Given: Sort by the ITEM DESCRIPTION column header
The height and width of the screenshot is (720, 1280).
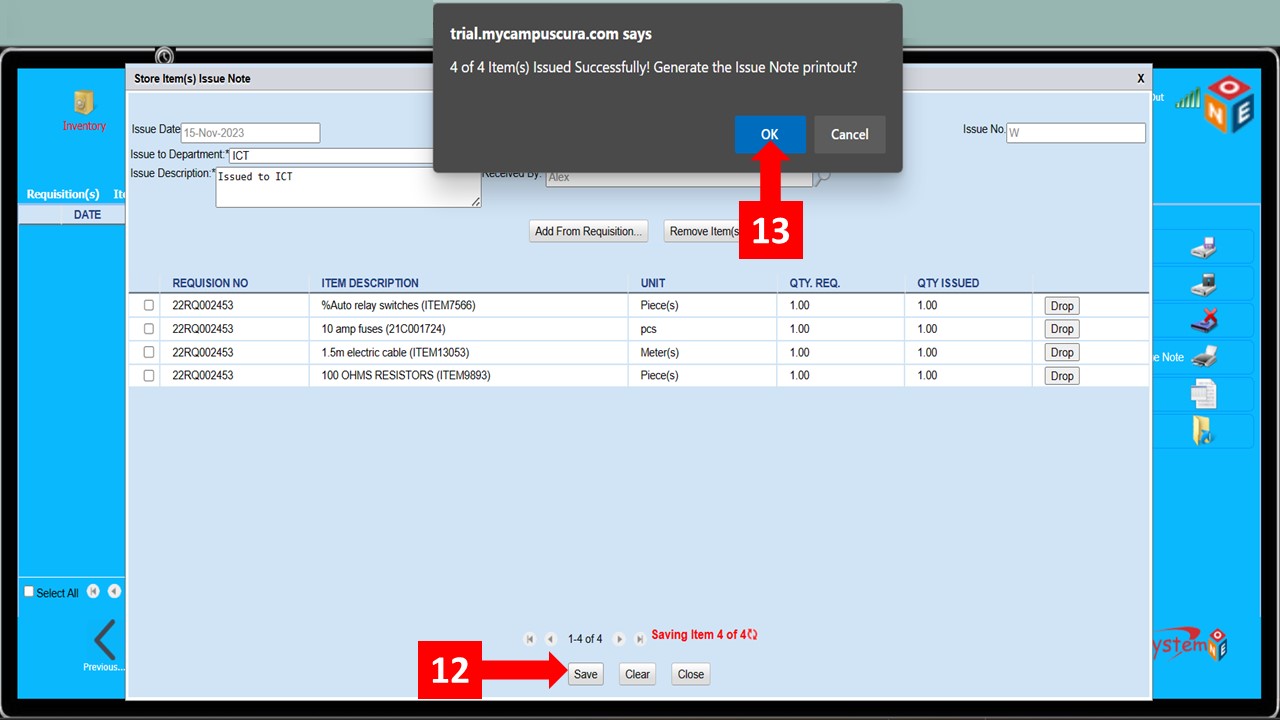Looking at the screenshot, I should click(x=370, y=283).
